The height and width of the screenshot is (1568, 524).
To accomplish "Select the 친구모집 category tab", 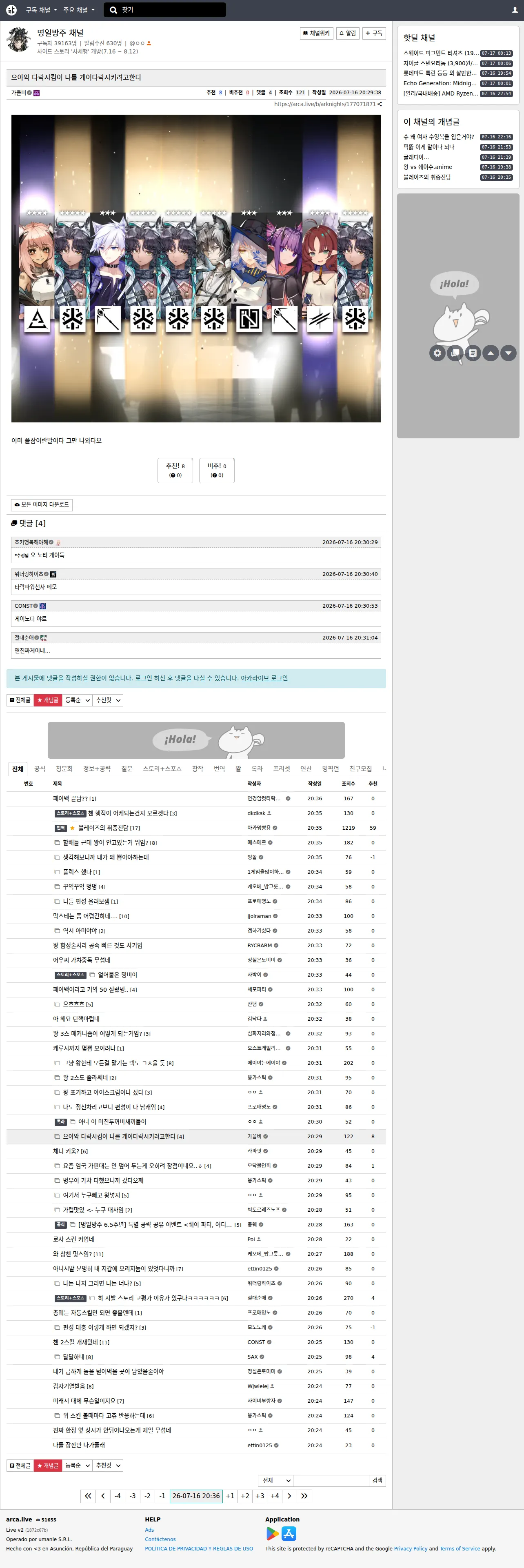I will [360, 769].
